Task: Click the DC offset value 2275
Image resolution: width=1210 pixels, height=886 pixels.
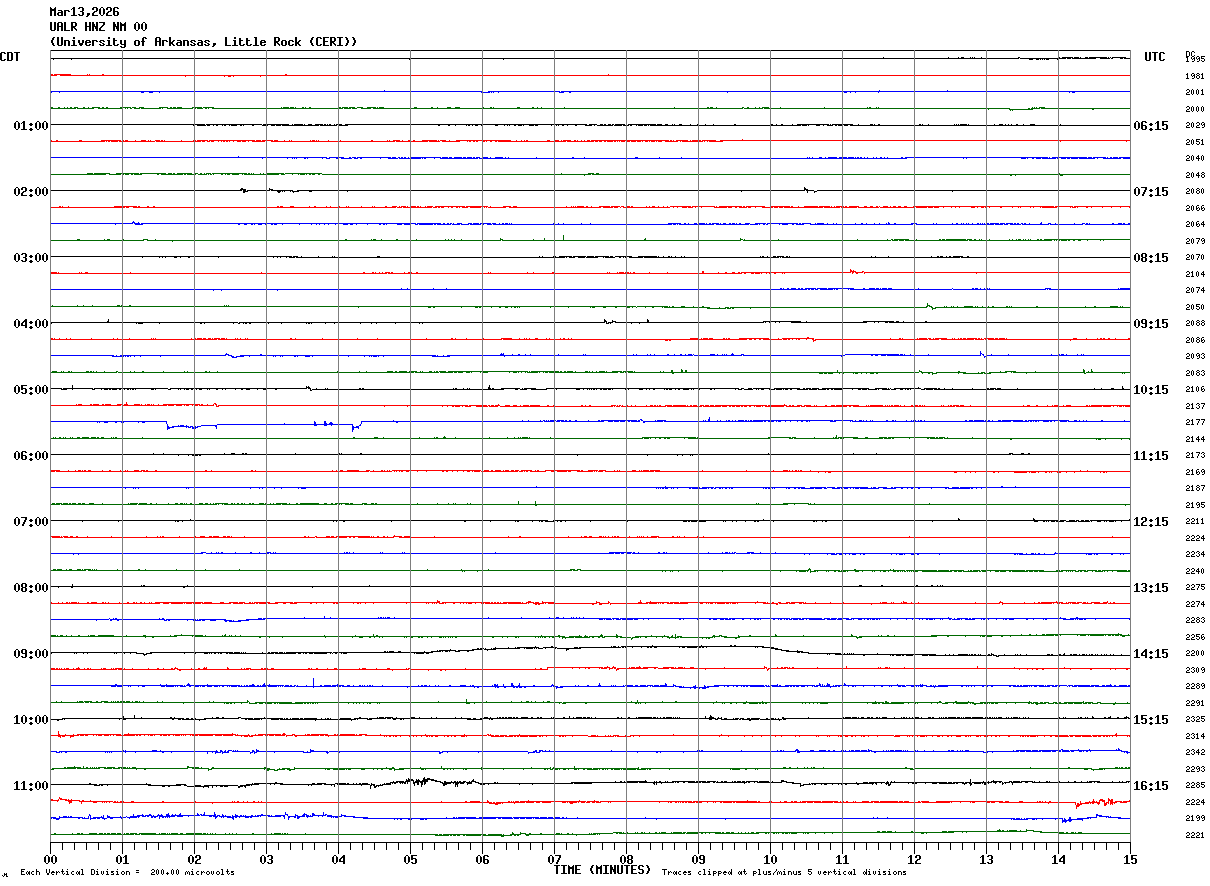Action: 1195,588
